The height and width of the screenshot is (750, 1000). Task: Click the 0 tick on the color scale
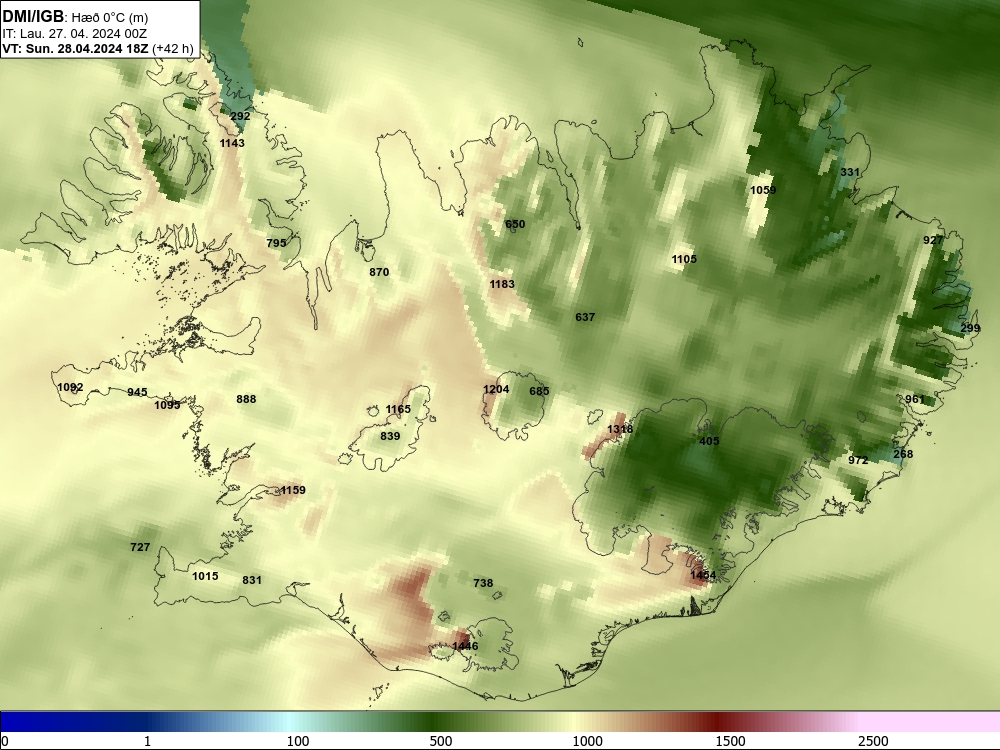(x=5, y=741)
